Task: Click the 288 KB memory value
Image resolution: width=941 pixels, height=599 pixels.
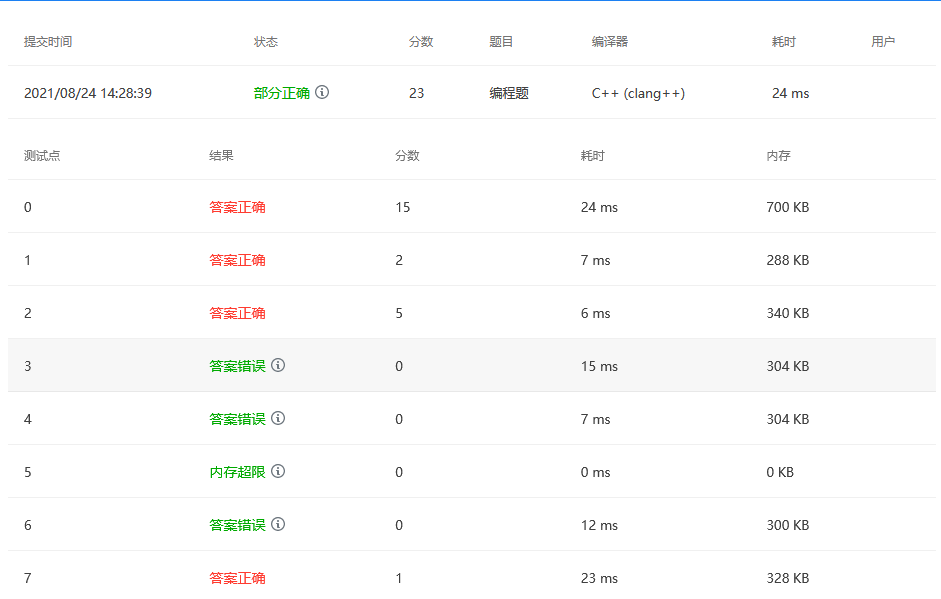Action: (x=788, y=260)
